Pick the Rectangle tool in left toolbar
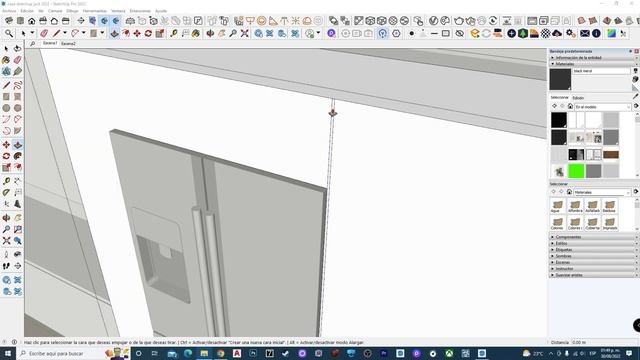 point(6,97)
